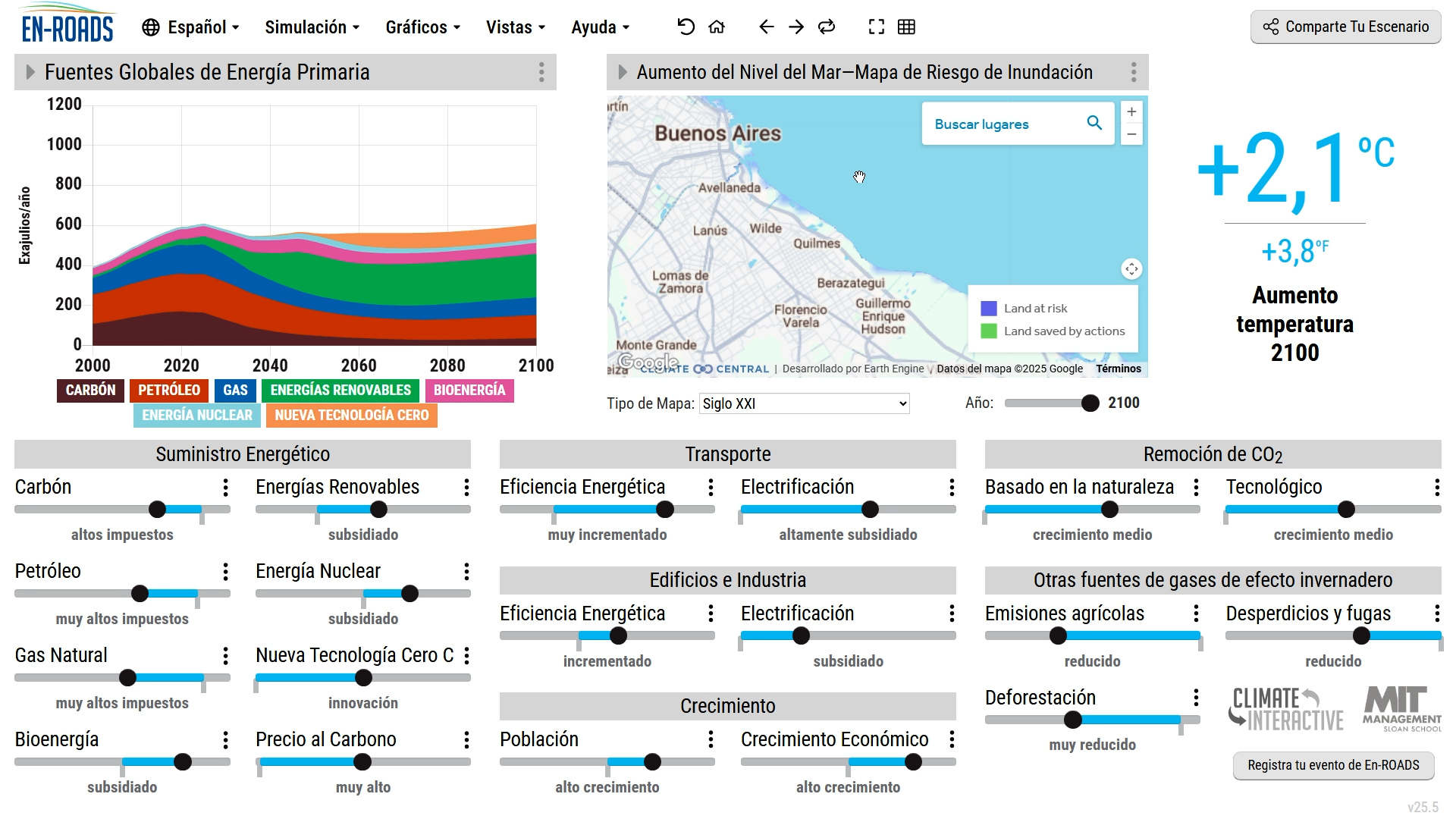Image resolution: width=1456 pixels, height=819 pixels.
Task: Open the Gráficos menu
Action: 422,27
